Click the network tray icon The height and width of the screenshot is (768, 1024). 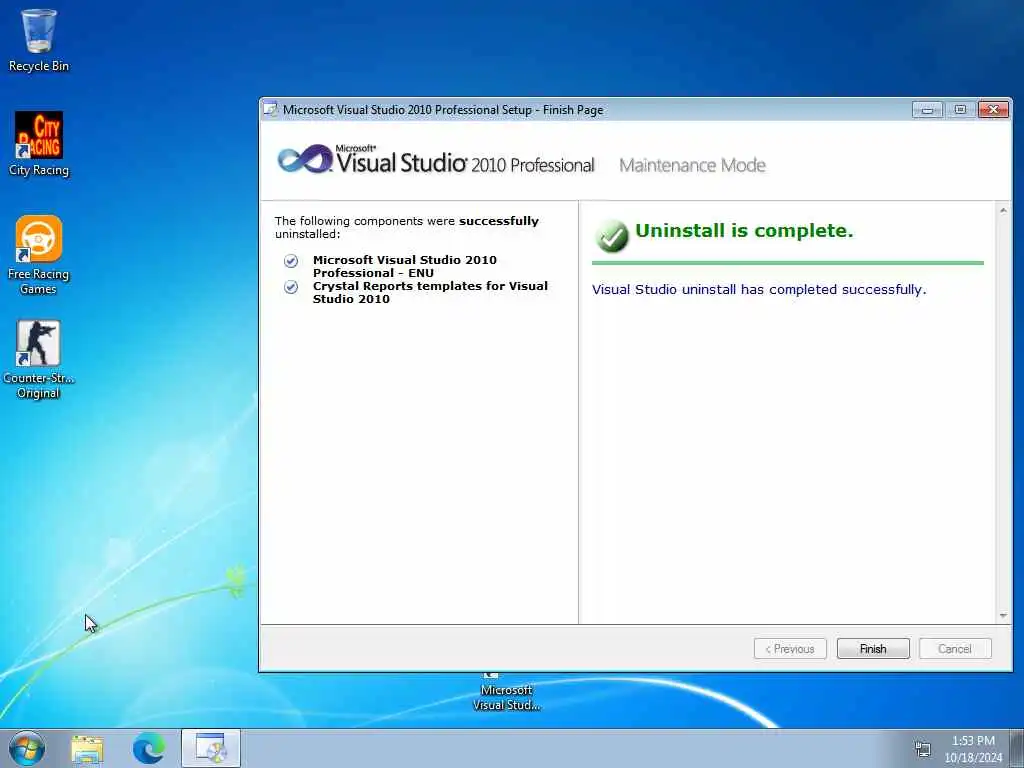pyautogui.click(x=922, y=749)
